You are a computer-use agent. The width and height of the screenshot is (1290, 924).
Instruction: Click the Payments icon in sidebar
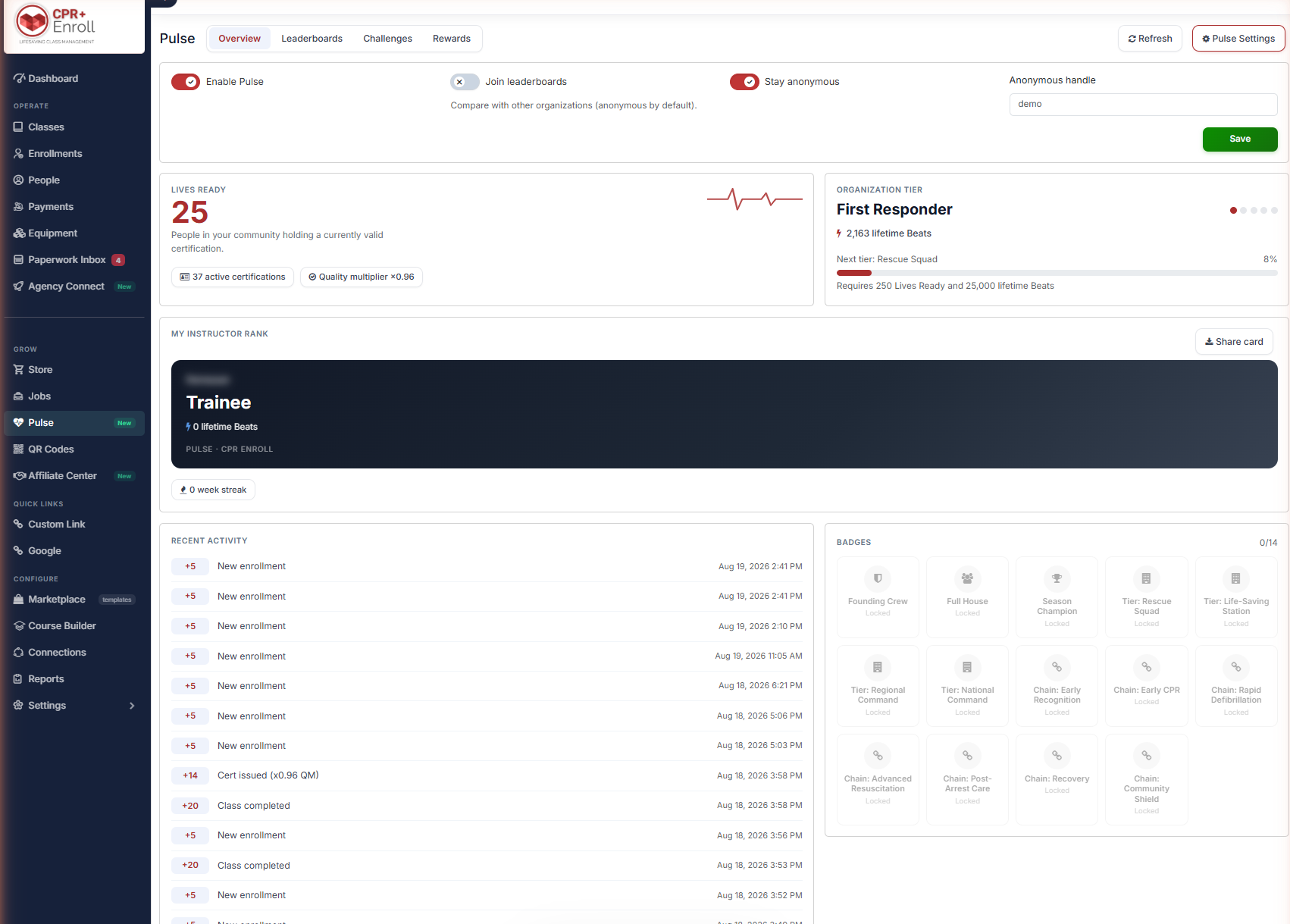pos(19,206)
